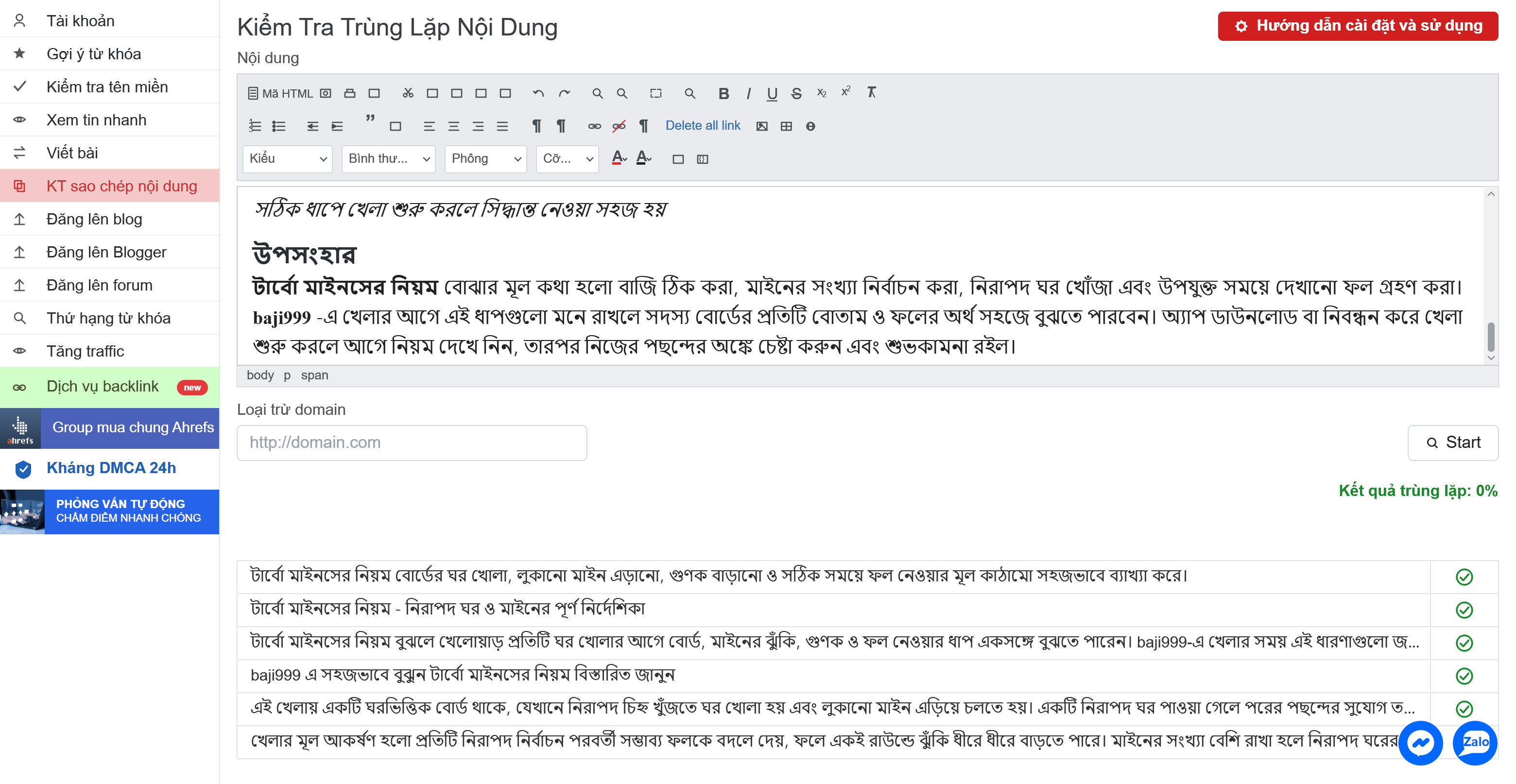Insert a table via toolbar icon
The image size is (1516, 784).
click(x=786, y=126)
